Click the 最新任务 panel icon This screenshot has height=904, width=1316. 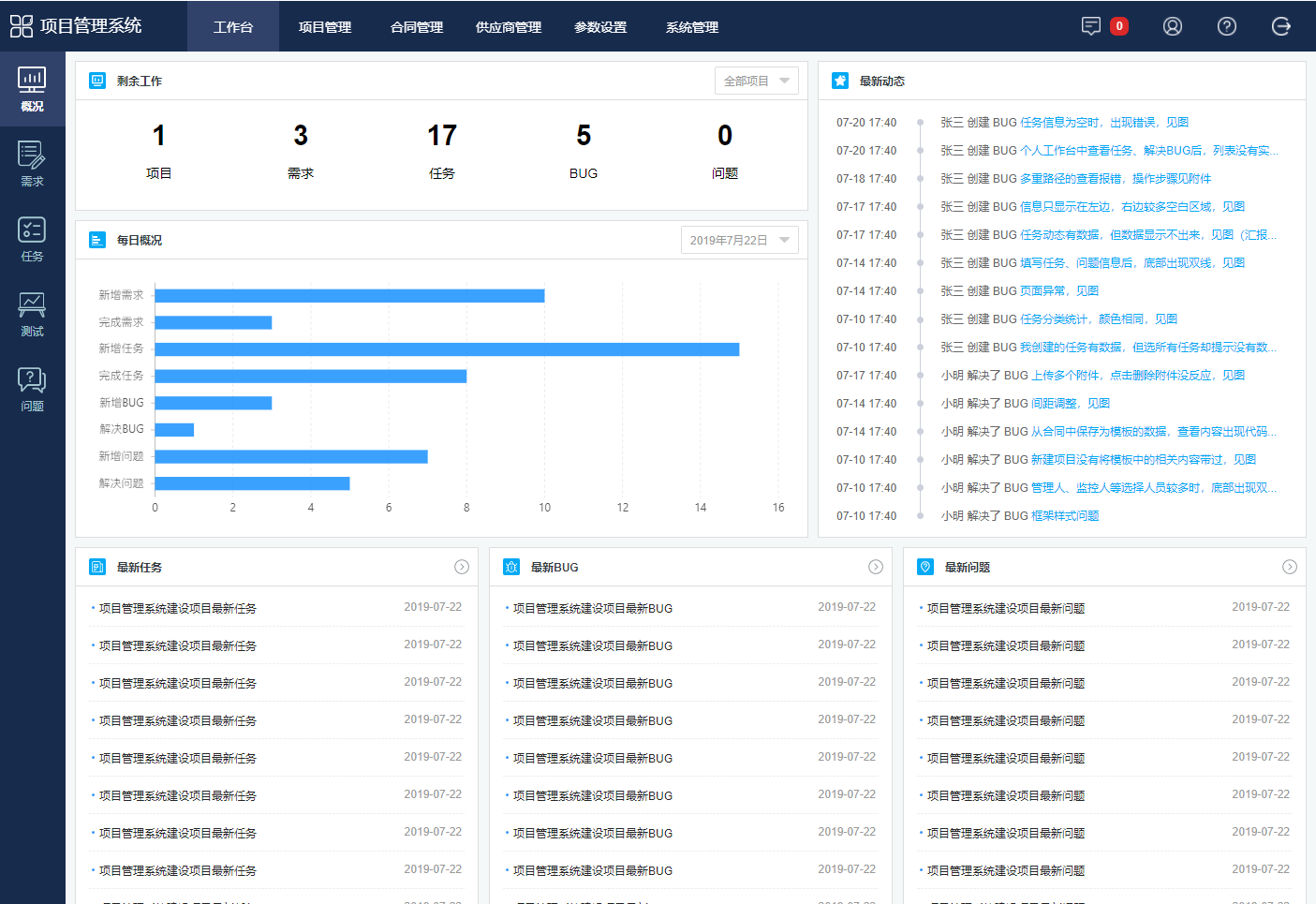click(x=97, y=567)
